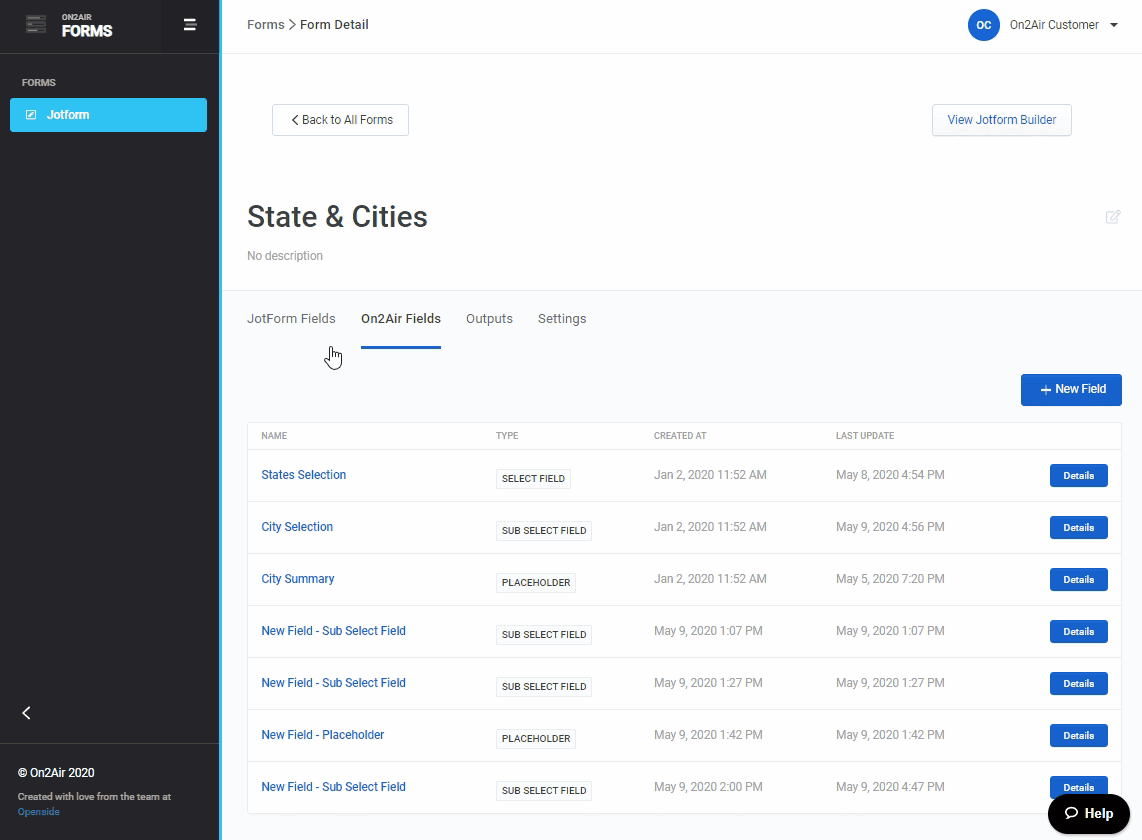View Details for City Summary row
The height and width of the screenshot is (840, 1142).
point(1078,580)
